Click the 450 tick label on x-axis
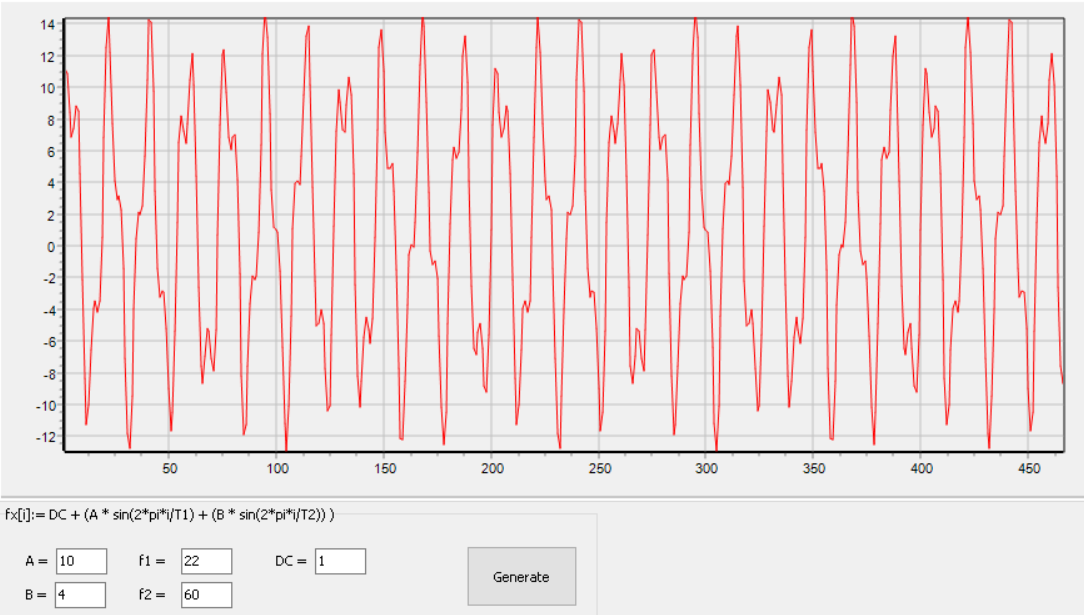Screen dimensions: 1084x615 (x=1029, y=468)
